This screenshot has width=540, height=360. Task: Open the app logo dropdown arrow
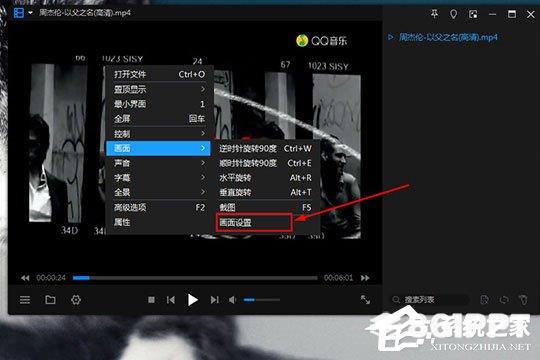31,13
